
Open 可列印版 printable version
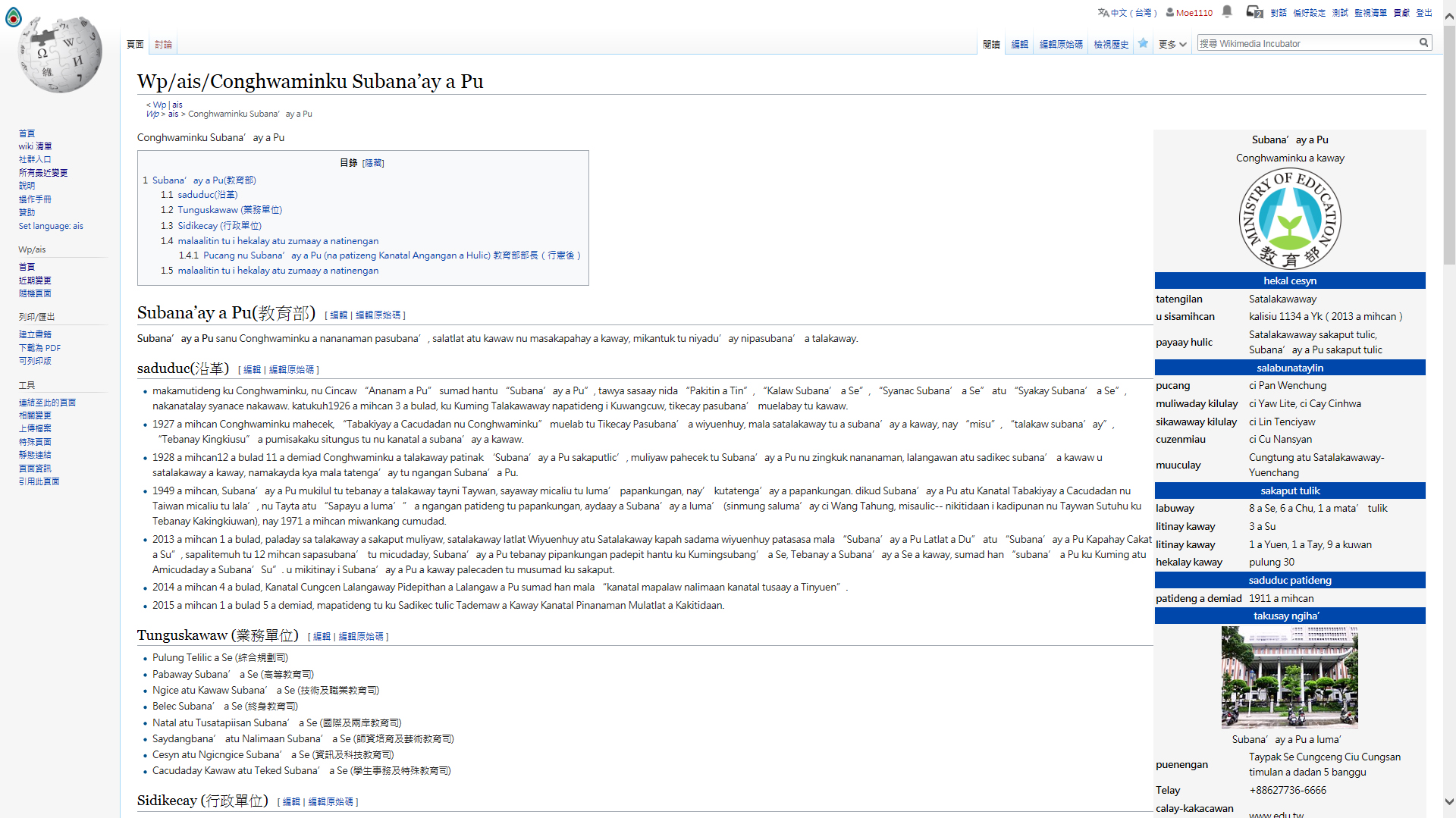[x=35, y=361]
